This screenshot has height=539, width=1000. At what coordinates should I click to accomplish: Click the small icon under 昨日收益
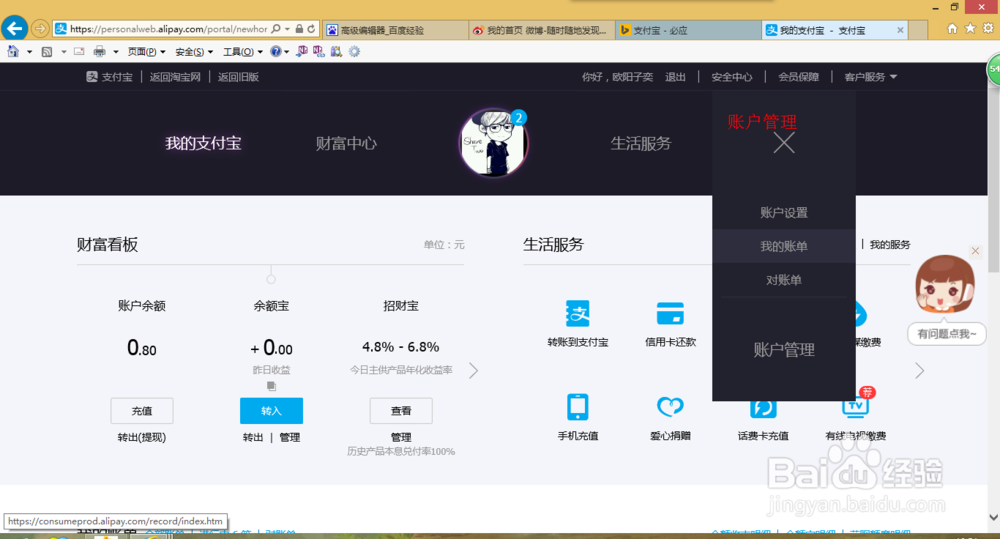pos(271,386)
